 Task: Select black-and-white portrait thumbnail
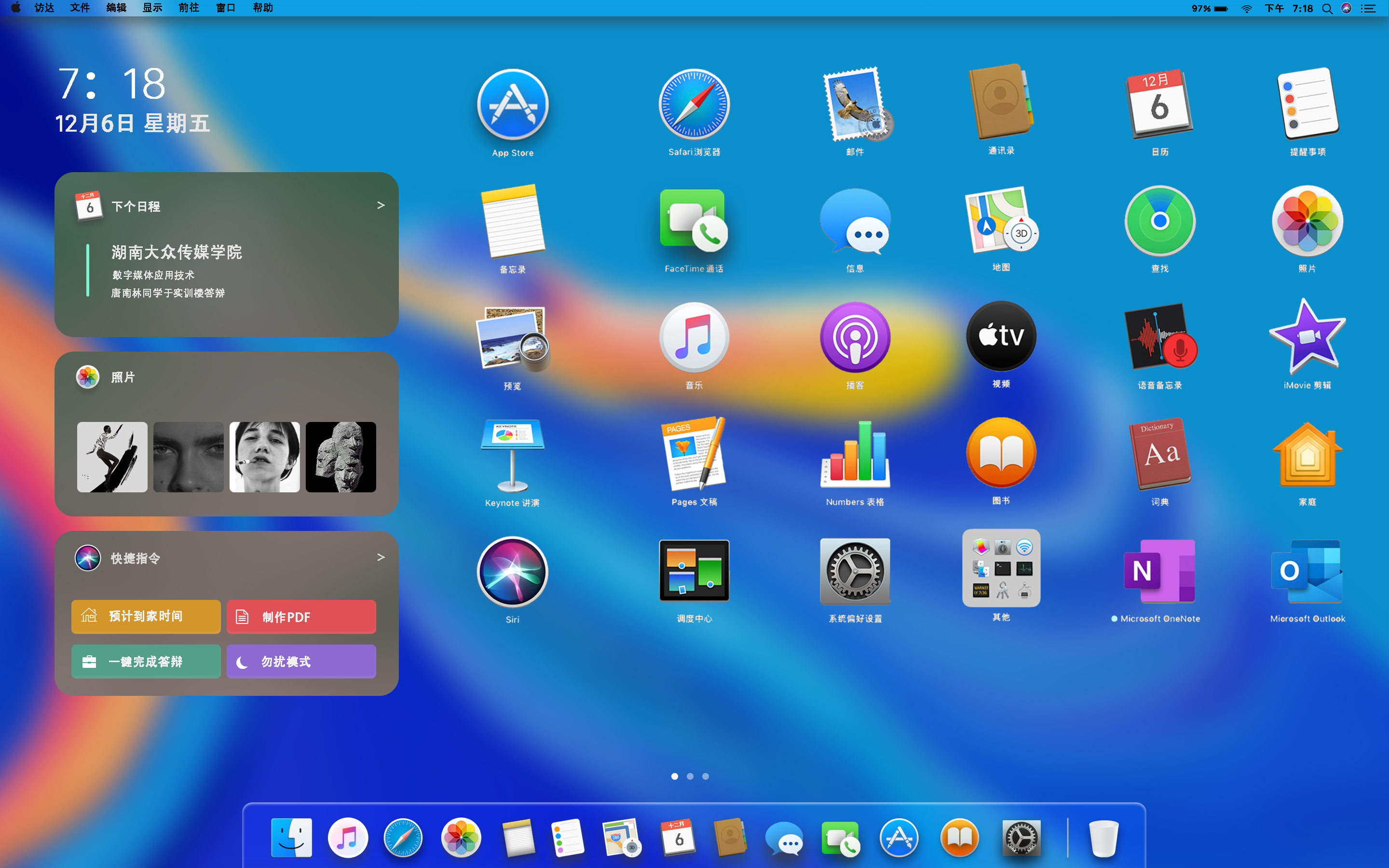(x=264, y=459)
